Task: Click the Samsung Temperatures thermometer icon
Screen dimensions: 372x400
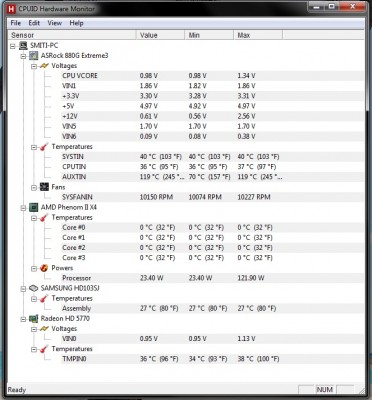Action: (x=44, y=298)
